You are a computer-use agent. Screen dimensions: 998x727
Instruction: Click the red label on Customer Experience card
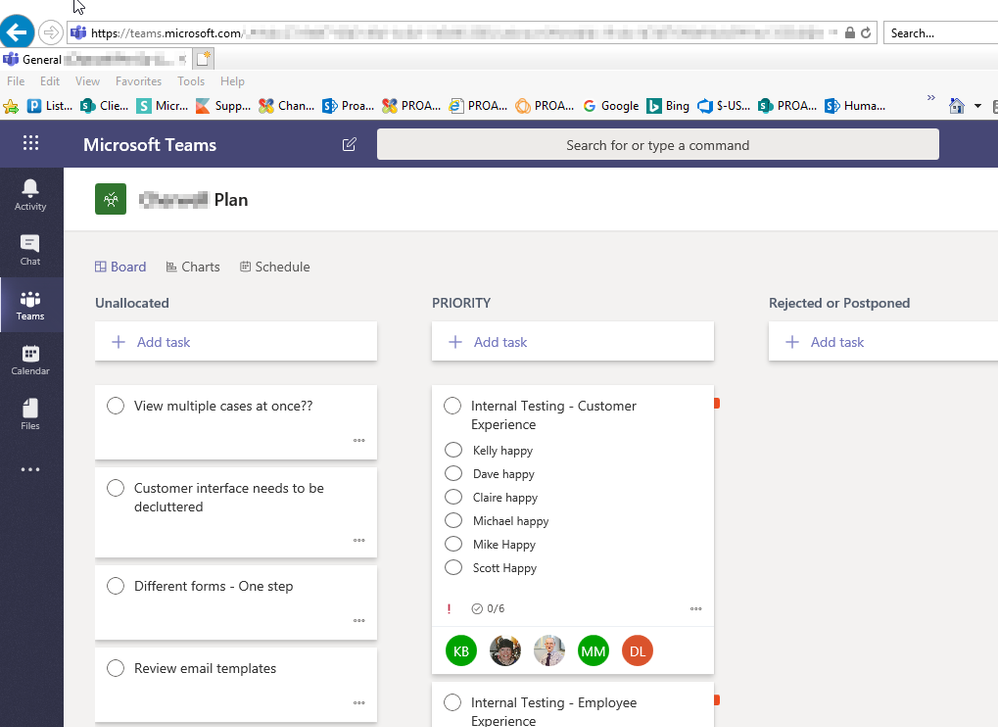(x=717, y=403)
